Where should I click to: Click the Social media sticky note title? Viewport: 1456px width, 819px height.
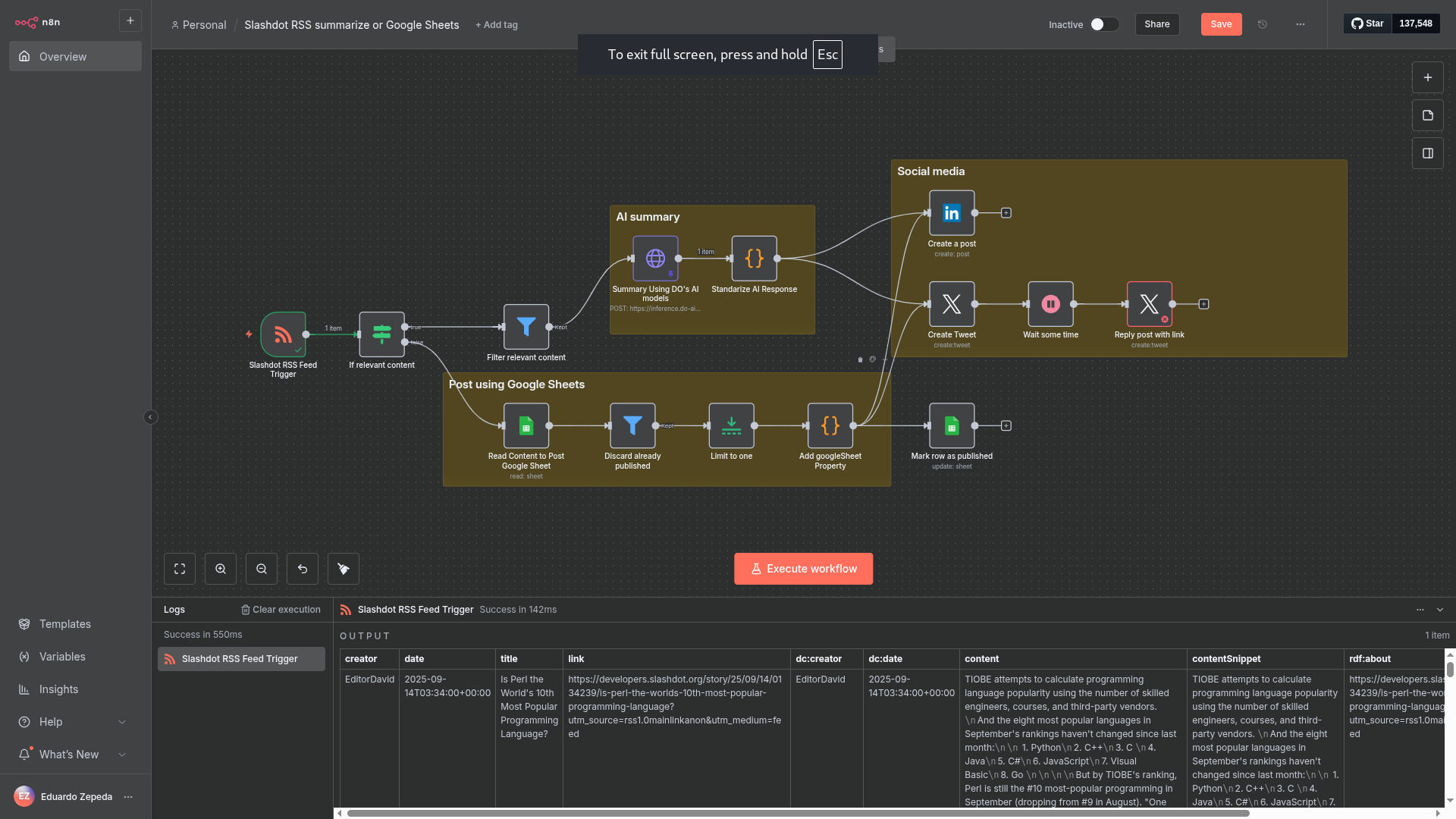coord(931,171)
